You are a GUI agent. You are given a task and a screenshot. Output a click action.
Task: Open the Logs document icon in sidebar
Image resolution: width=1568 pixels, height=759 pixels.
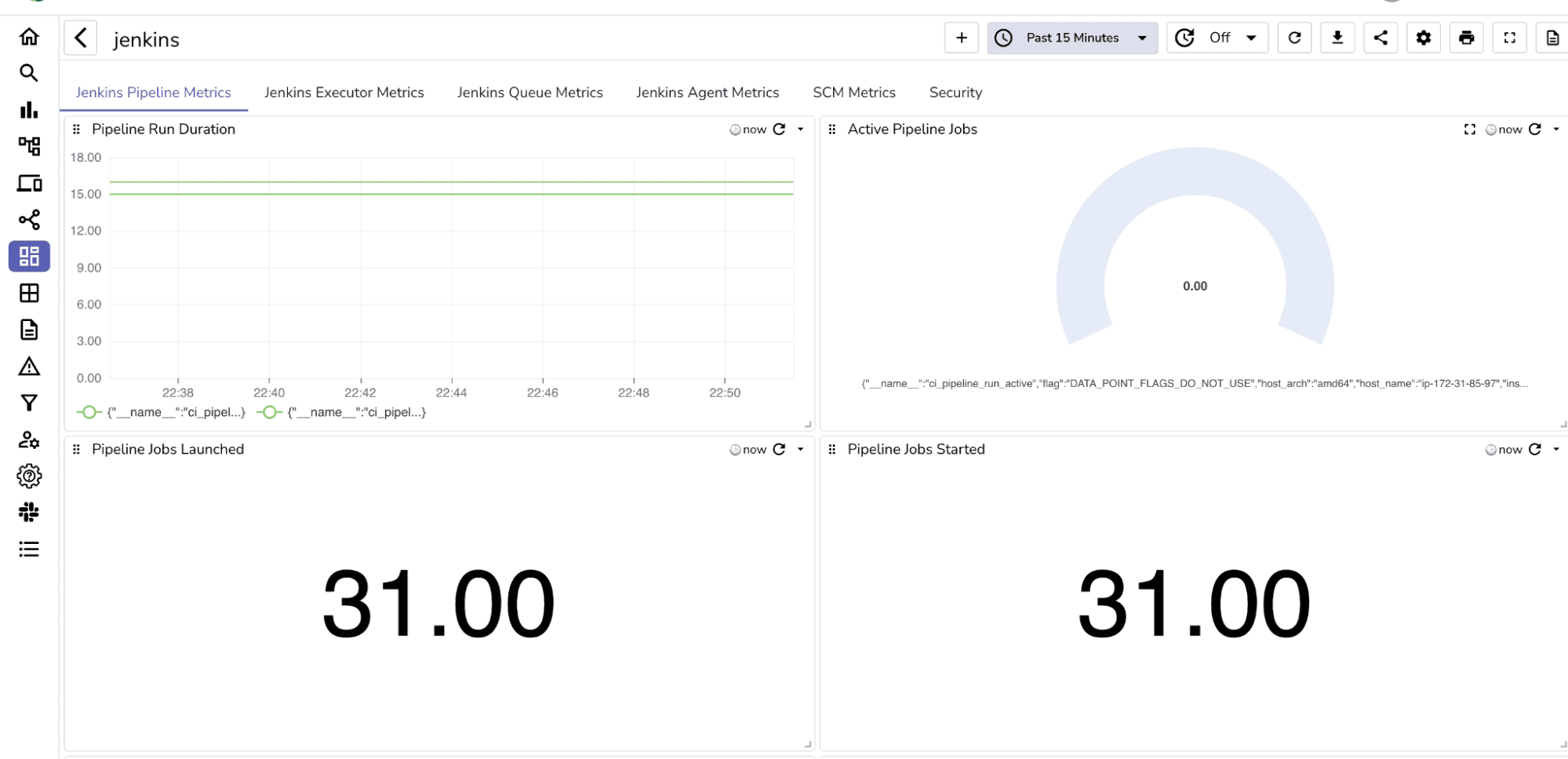[x=29, y=330]
